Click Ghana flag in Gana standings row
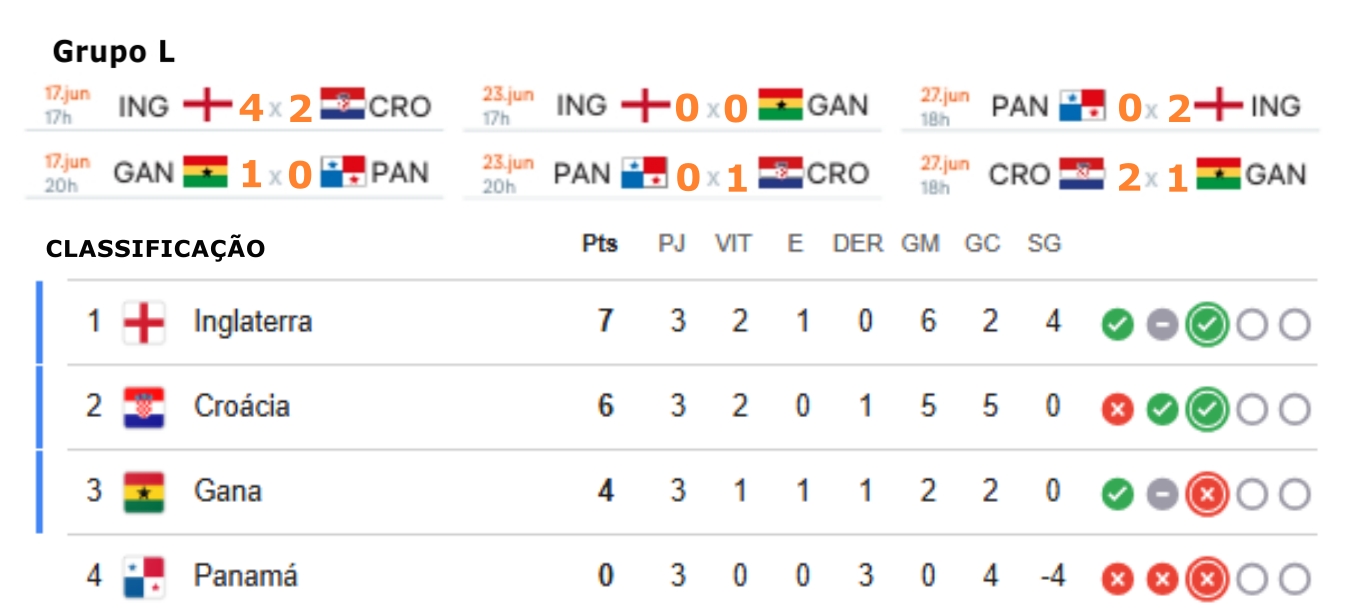The height and width of the screenshot is (615, 1347). point(144,493)
